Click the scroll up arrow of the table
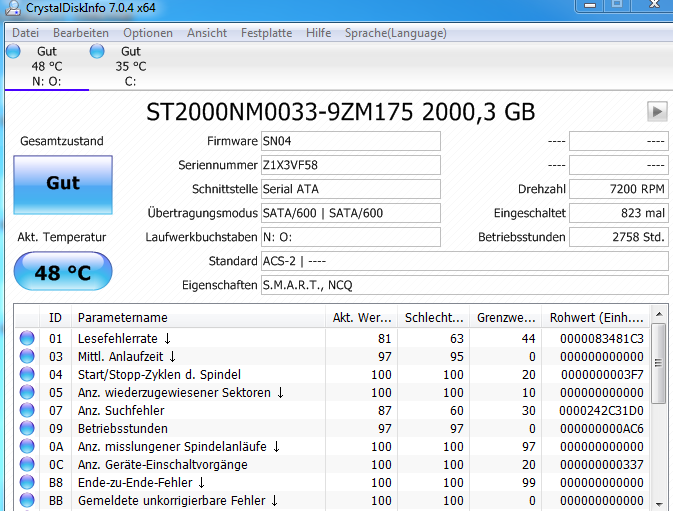Viewport: 673px width, 511px height. [658, 314]
